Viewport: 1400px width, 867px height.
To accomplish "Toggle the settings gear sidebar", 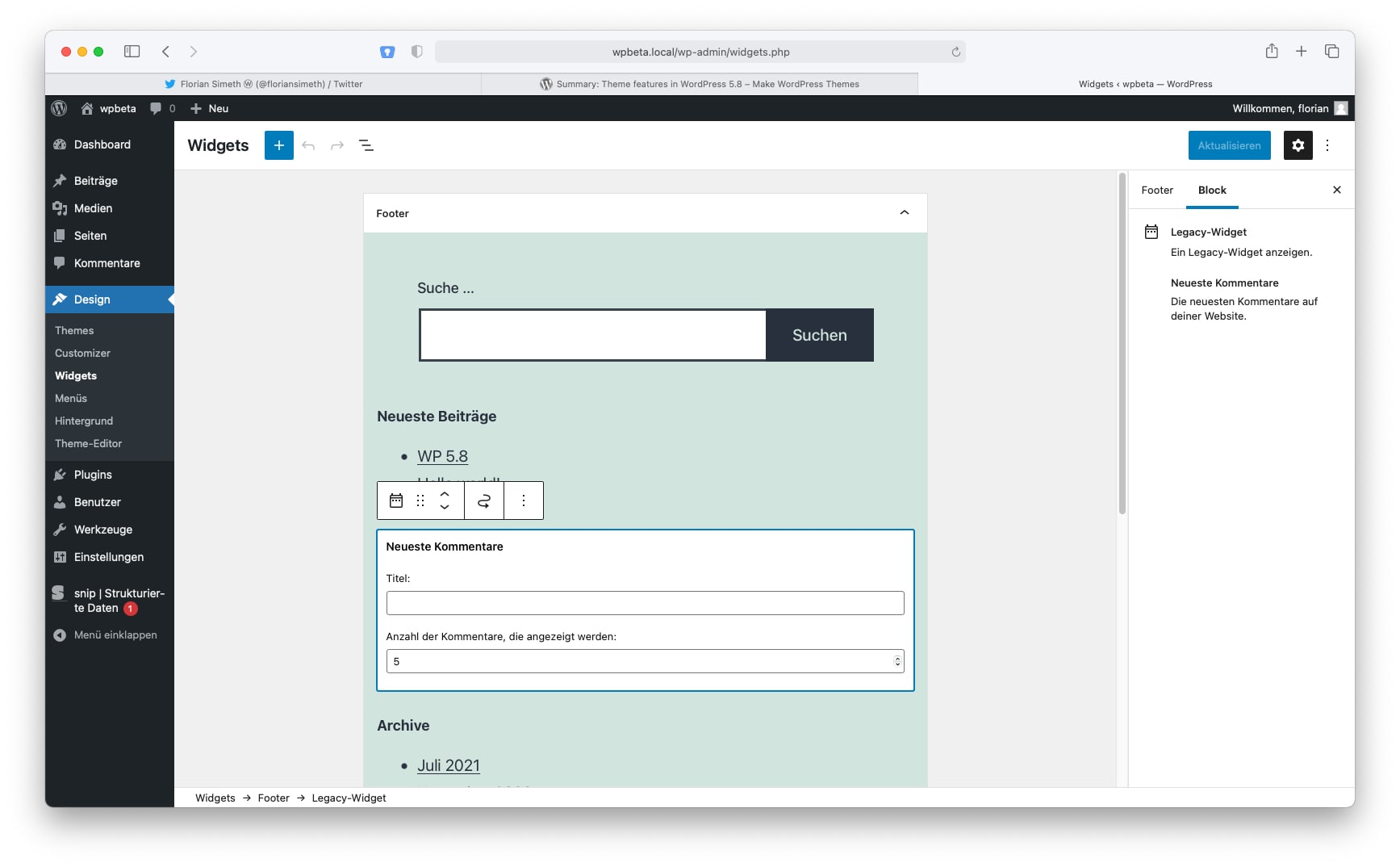I will coord(1298,145).
